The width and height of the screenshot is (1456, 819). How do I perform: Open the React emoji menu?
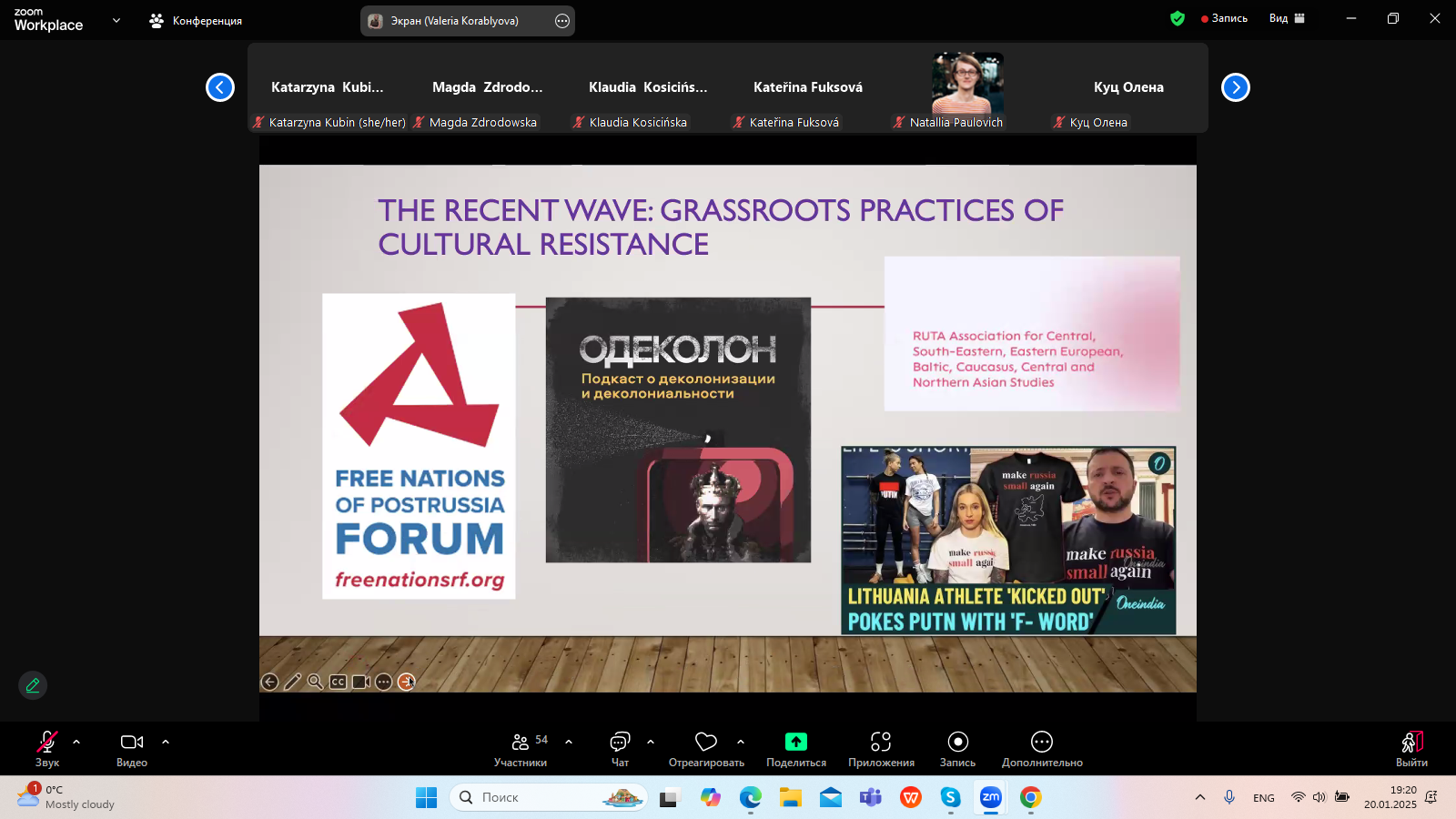tap(706, 748)
